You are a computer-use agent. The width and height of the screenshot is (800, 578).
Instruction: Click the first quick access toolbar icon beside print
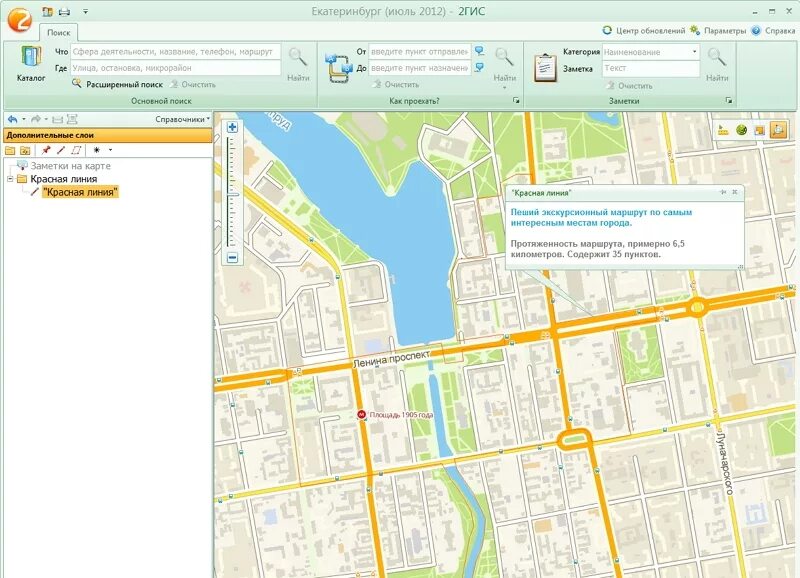(x=48, y=11)
